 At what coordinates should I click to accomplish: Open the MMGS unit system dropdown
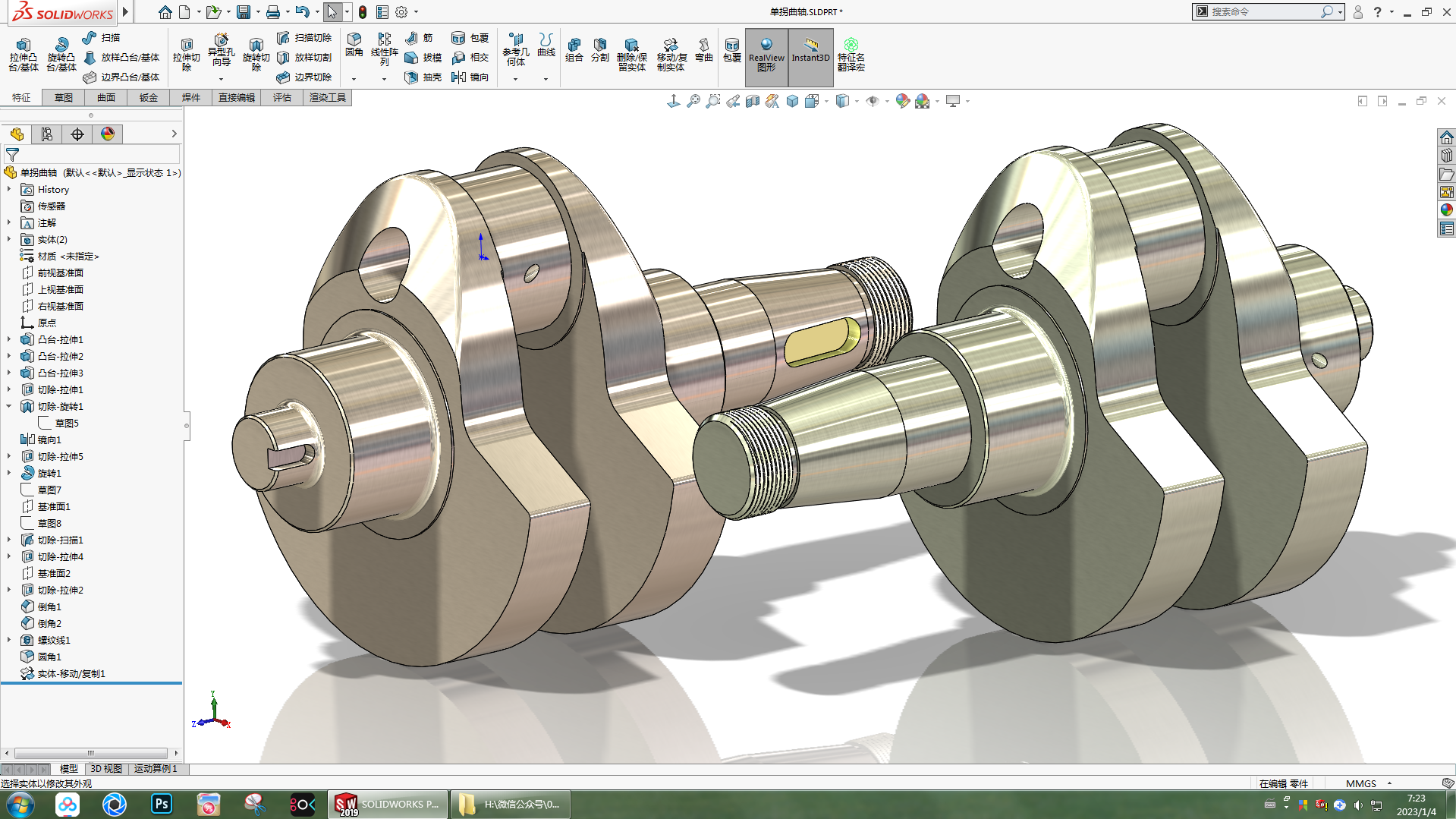pos(1389,783)
